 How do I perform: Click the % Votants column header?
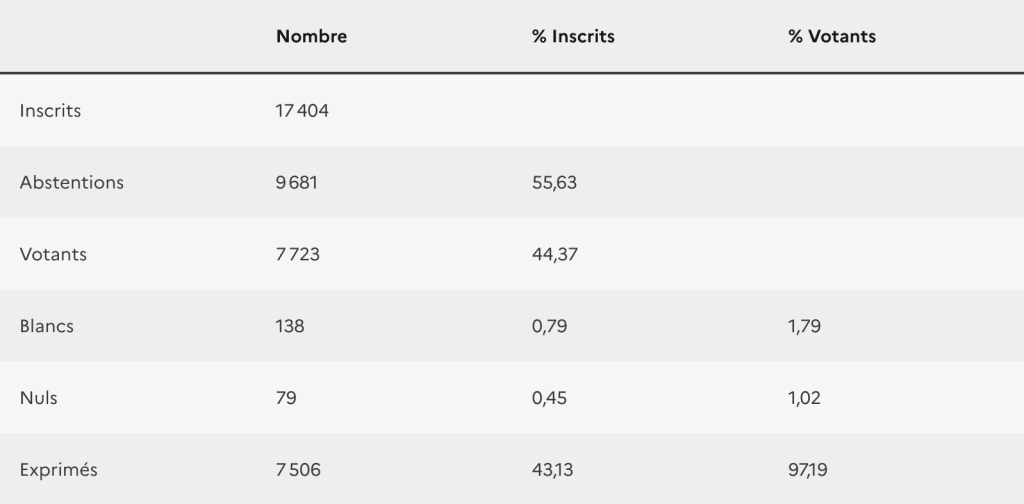[832, 37]
